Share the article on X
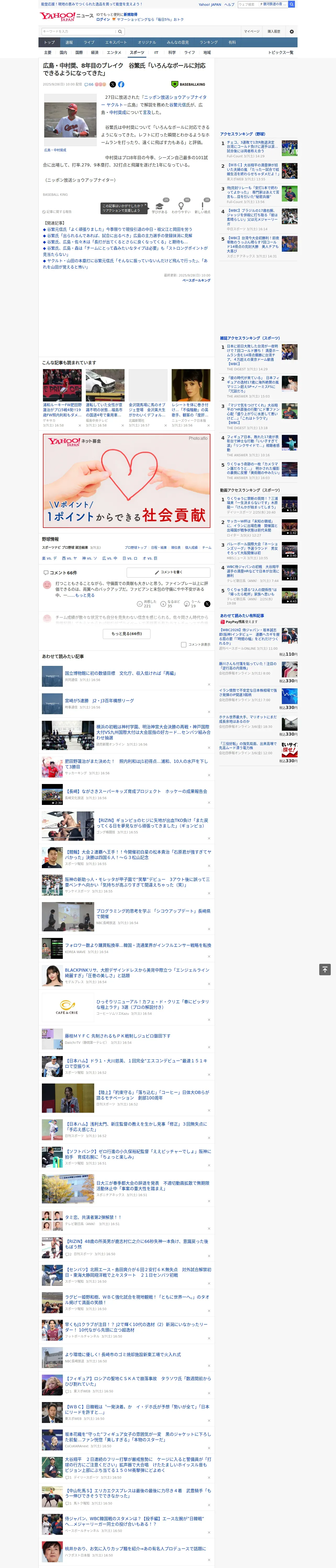Viewport: 336px width, 1568px height. (112, 85)
